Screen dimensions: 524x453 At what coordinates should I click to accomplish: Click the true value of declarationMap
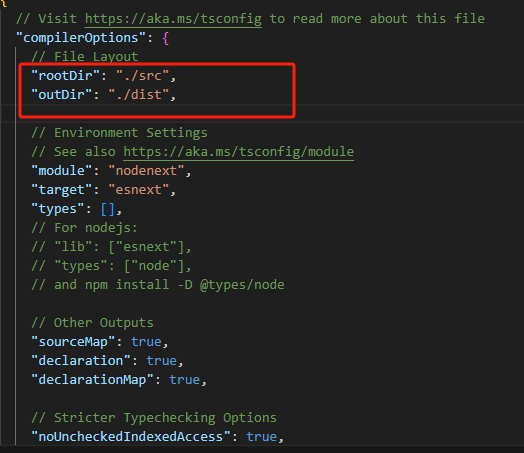tap(184, 380)
